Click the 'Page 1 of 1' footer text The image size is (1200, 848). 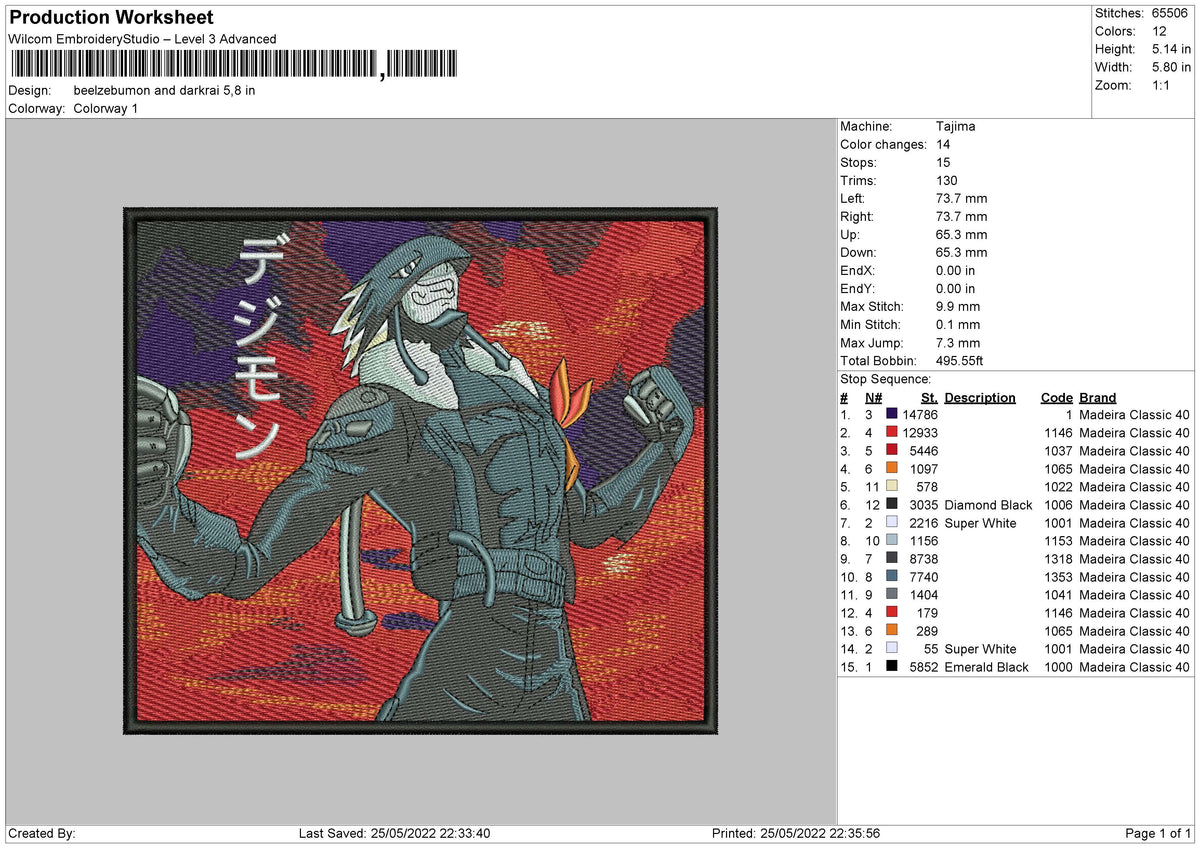(x=1158, y=833)
